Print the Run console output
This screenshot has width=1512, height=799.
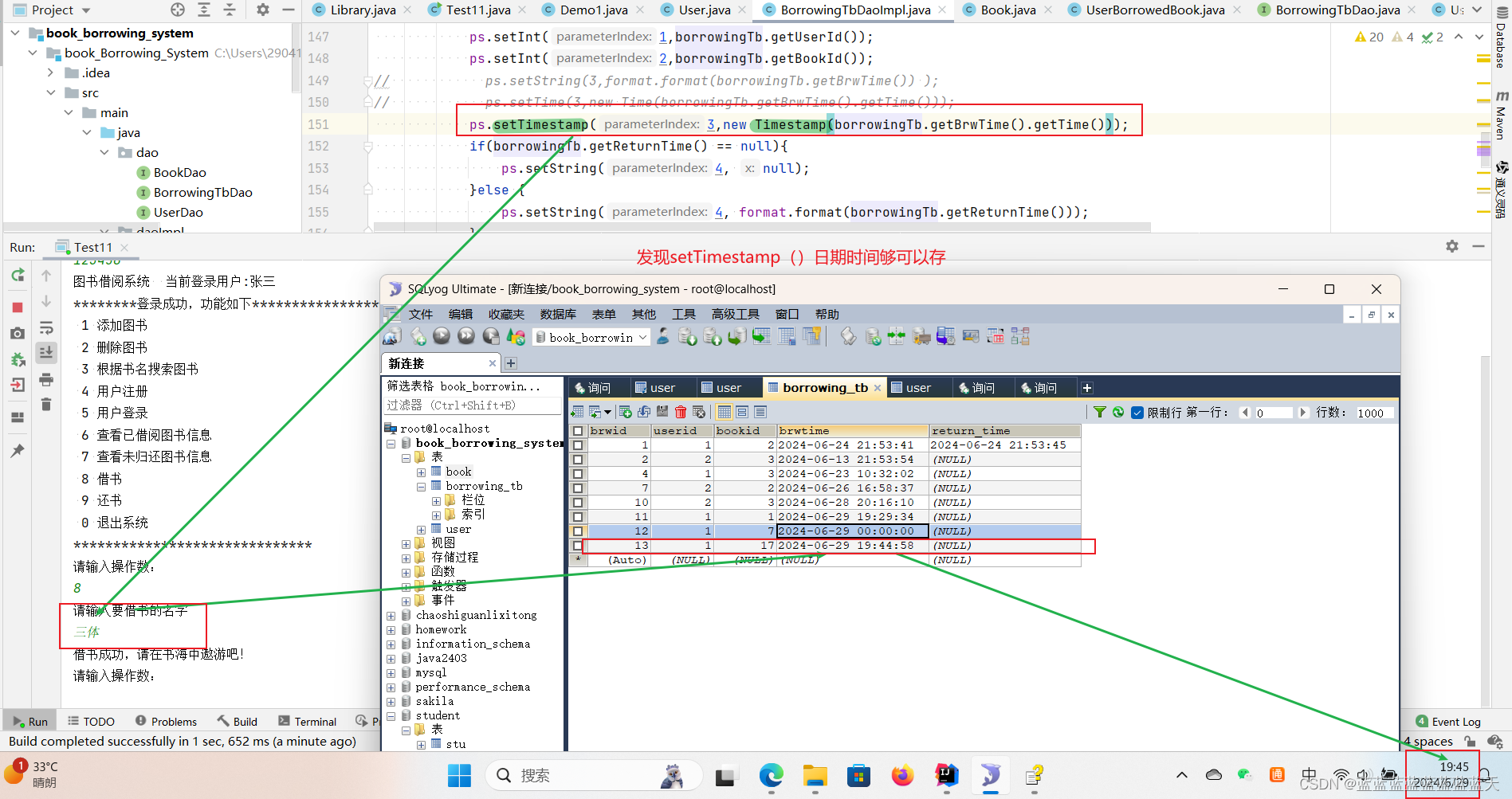pos(46,379)
